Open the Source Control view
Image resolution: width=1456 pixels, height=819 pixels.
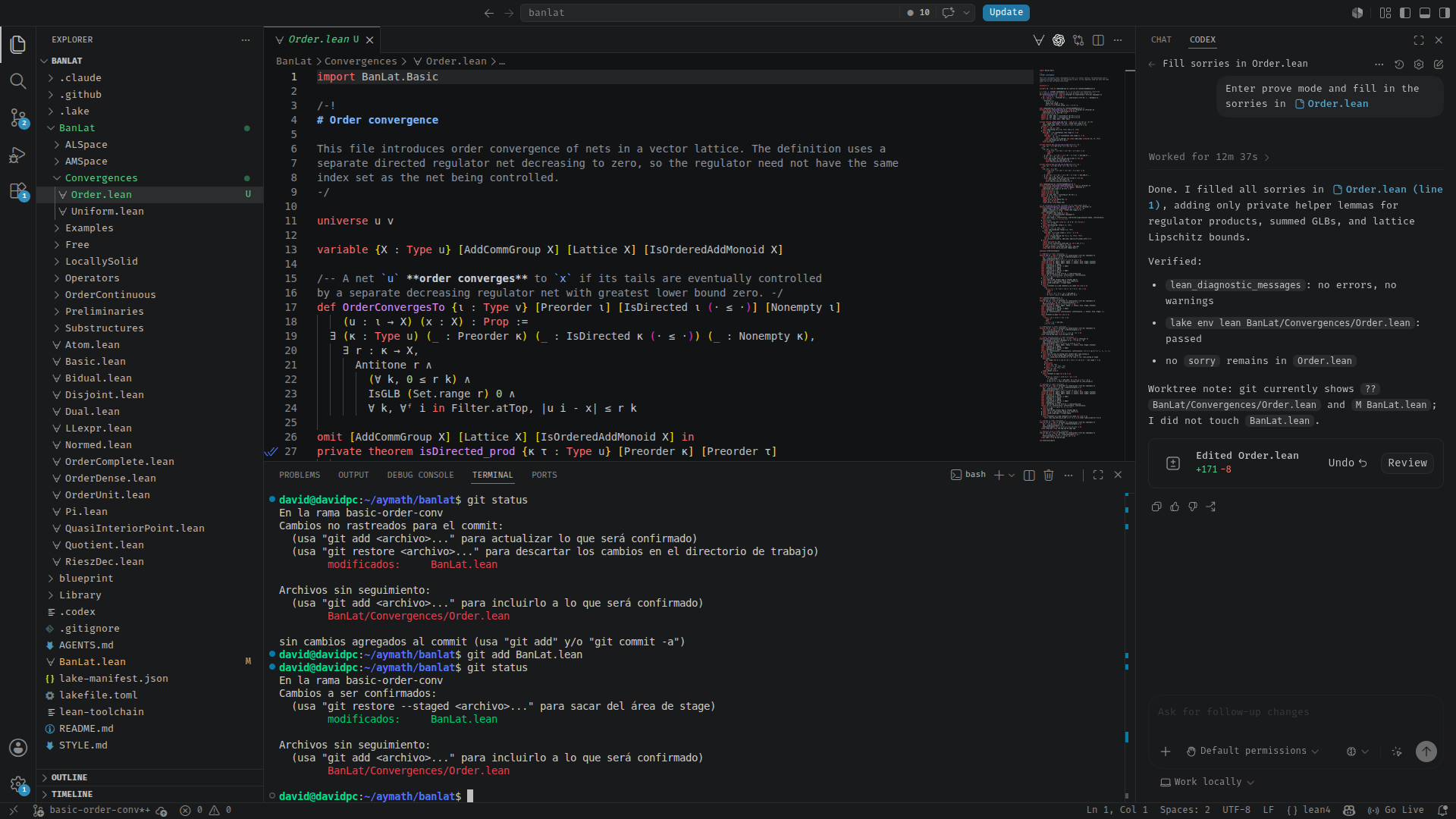pyautogui.click(x=18, y=118)
